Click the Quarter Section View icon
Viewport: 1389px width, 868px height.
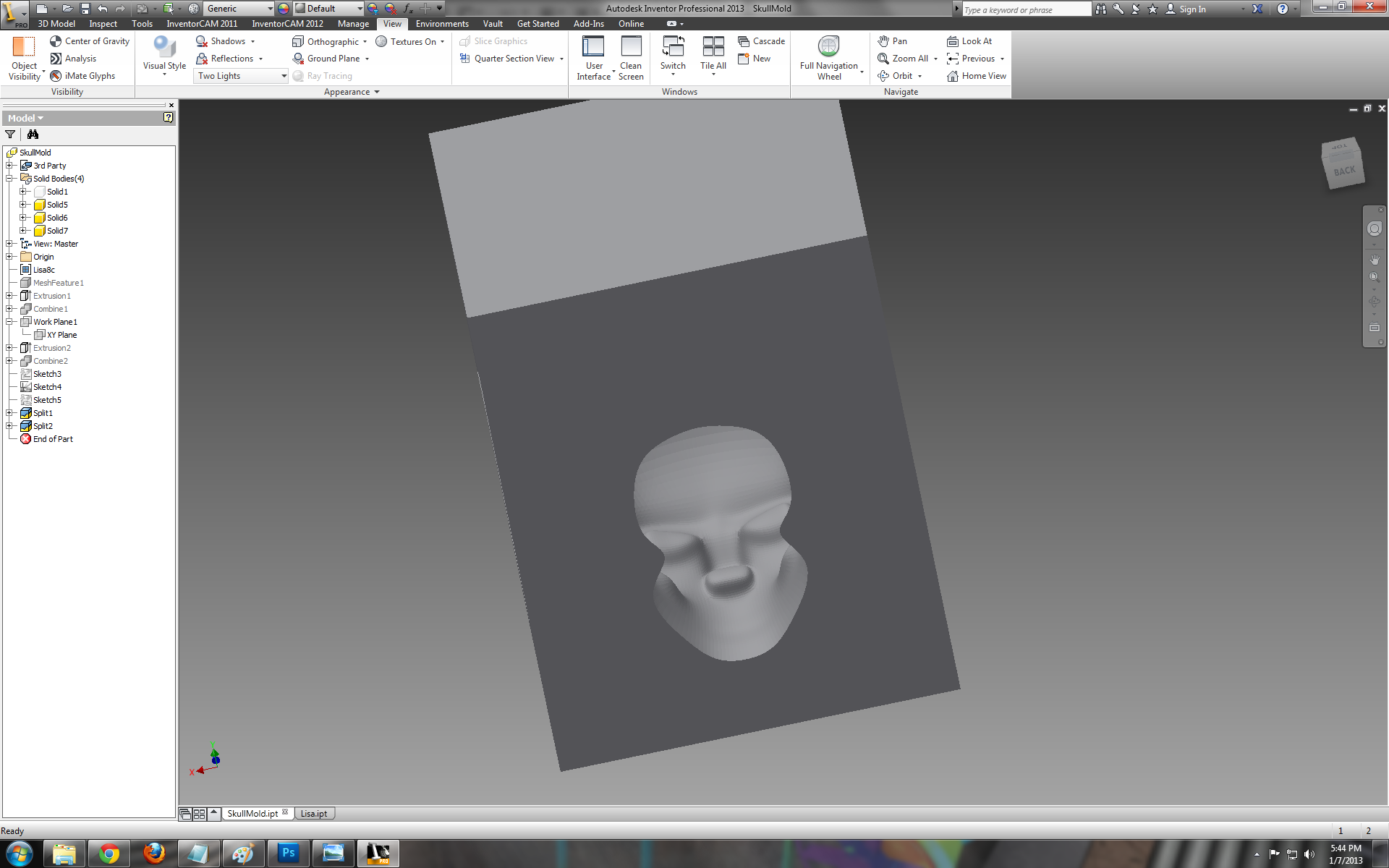[465, 59]
